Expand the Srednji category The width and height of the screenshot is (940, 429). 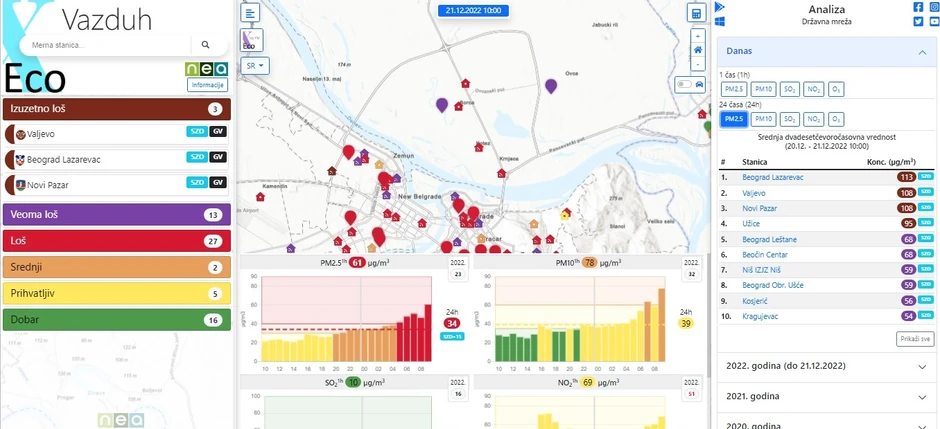click(x=116, y=267)
